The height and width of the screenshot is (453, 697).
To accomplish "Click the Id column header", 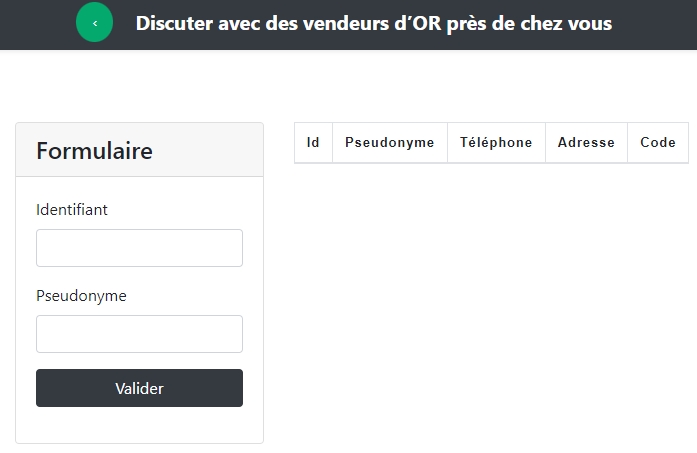I will (313, 143).
